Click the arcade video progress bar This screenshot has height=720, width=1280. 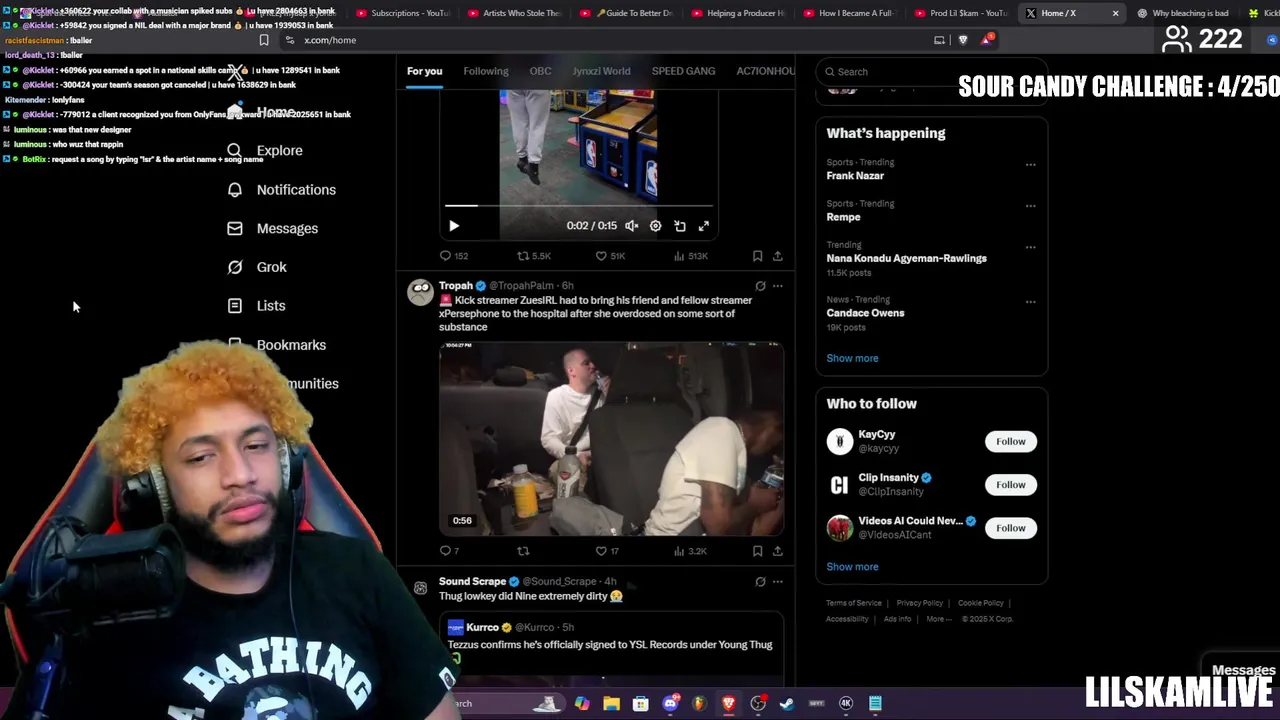tap(578, 206)
